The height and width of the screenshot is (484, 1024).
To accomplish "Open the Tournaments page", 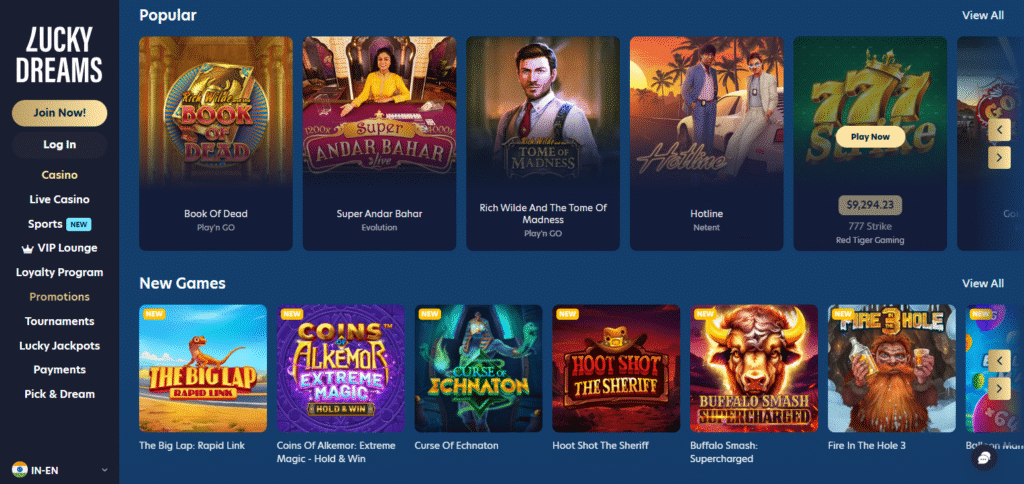I will click(59, 321).
